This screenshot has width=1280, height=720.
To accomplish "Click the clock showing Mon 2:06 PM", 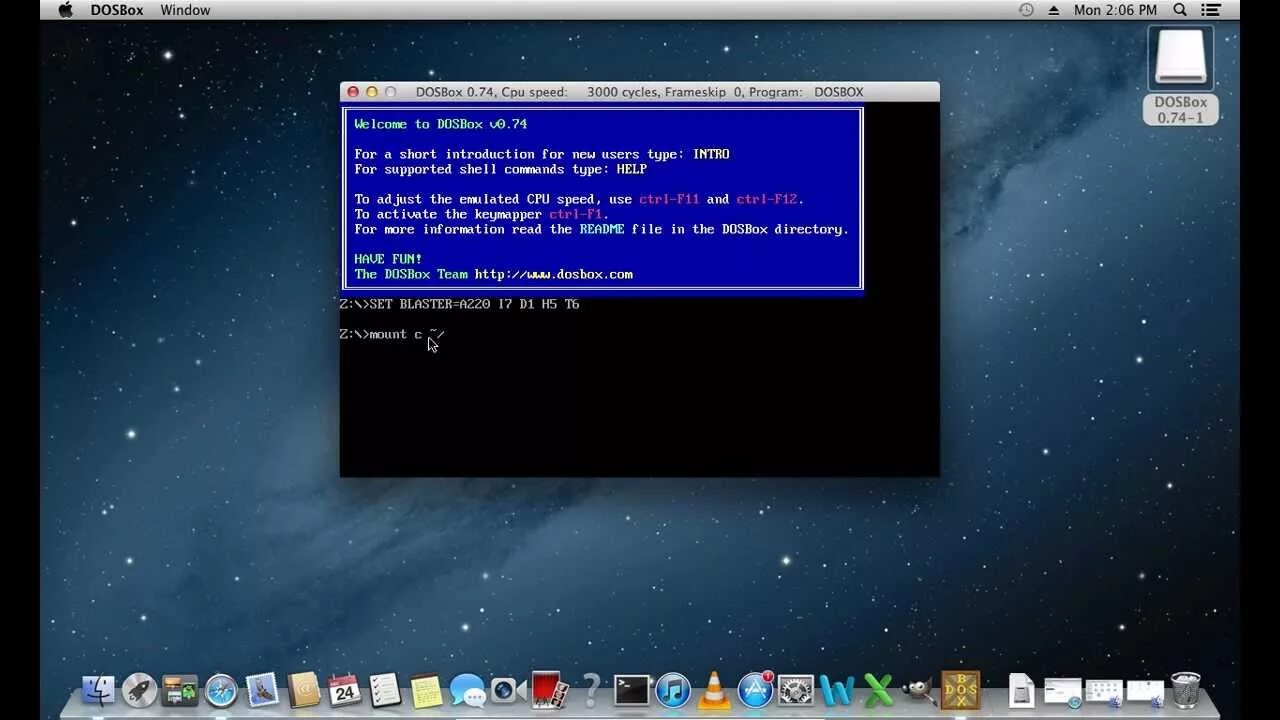I will tap(1115, 10).
